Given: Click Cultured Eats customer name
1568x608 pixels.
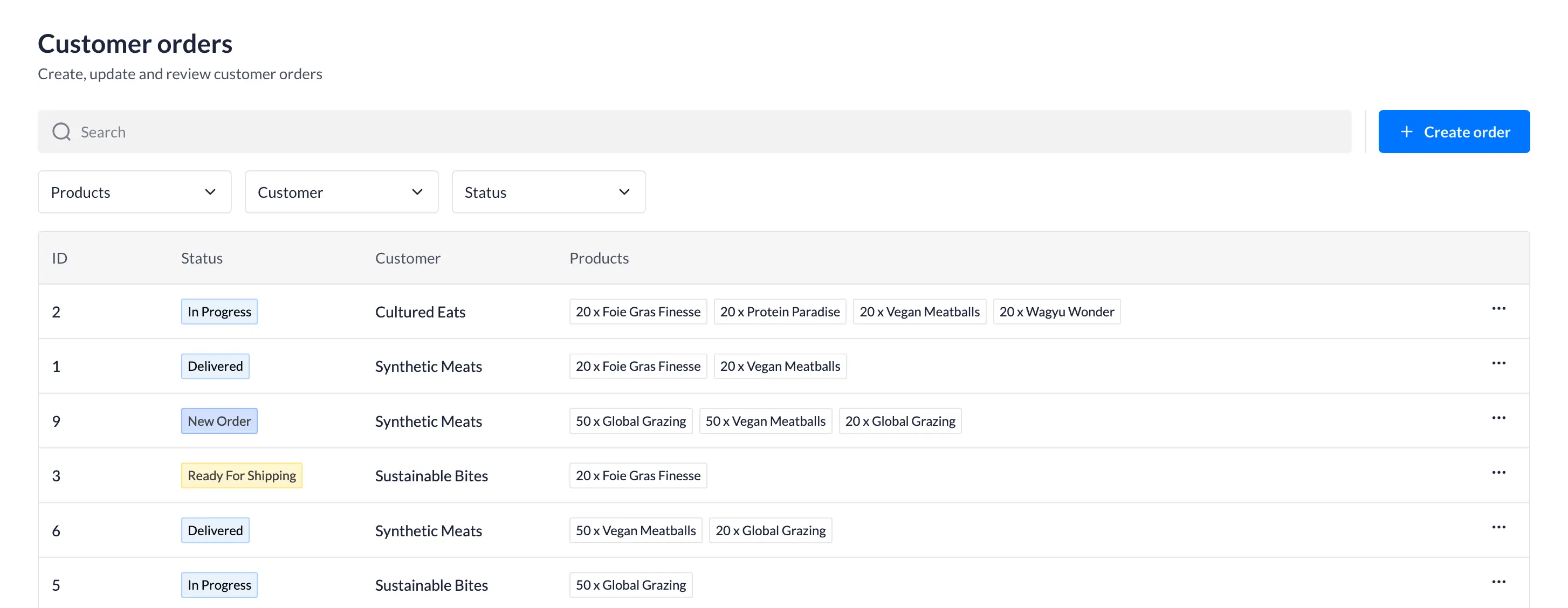Looking at the screenshot, I should pyautogui.click(x=420, y=312).
